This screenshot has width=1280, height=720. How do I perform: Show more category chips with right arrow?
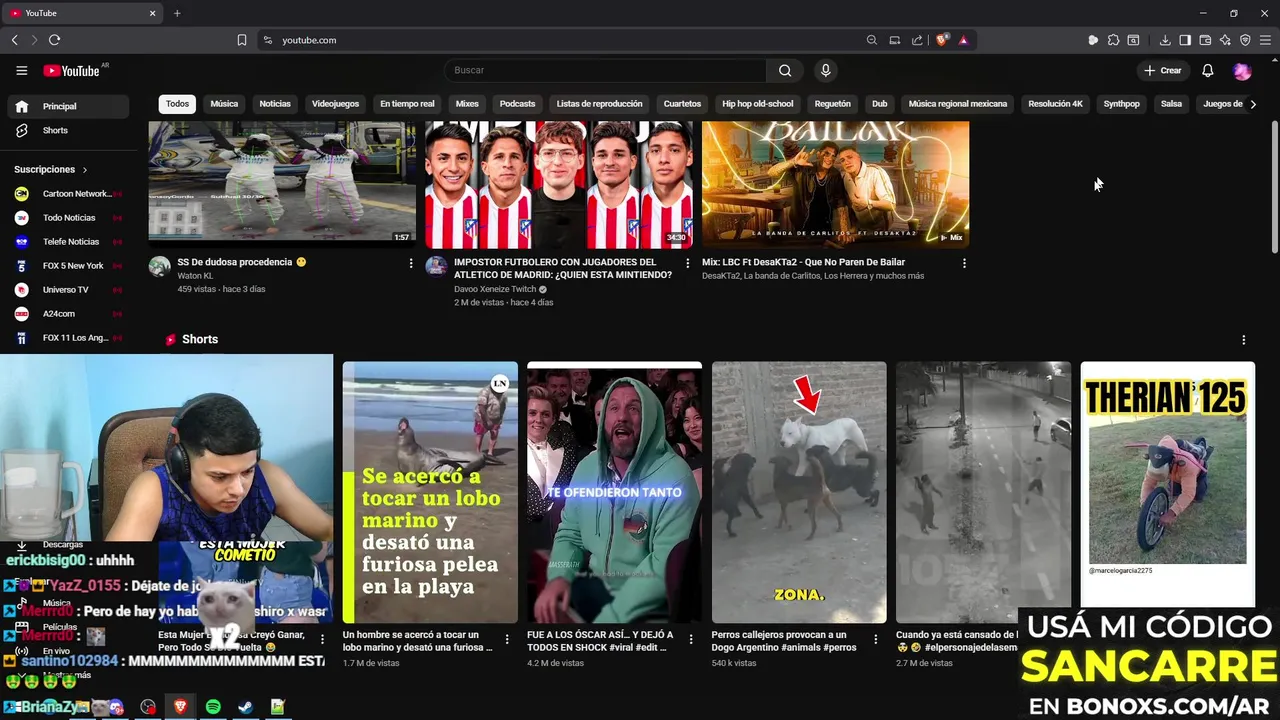point(1253,104)
